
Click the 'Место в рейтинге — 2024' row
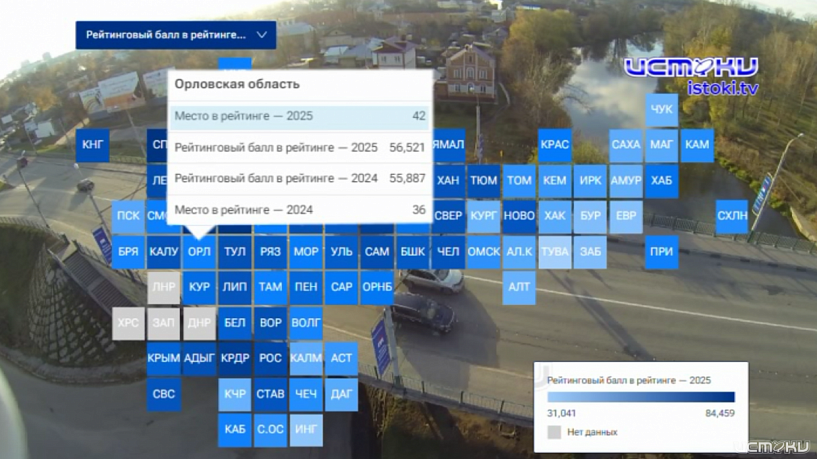[299, 210]
